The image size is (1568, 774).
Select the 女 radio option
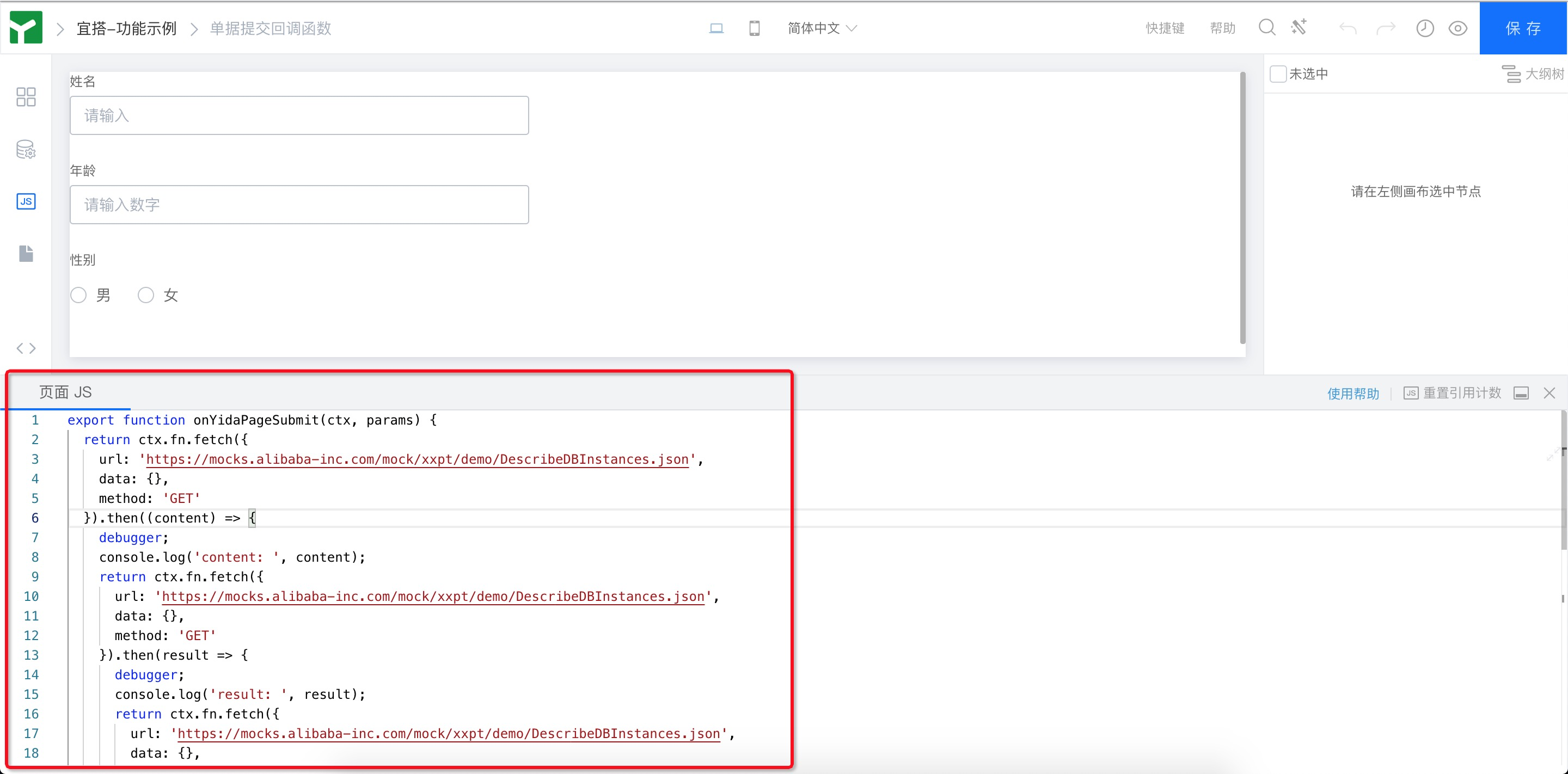click(145, 295)
